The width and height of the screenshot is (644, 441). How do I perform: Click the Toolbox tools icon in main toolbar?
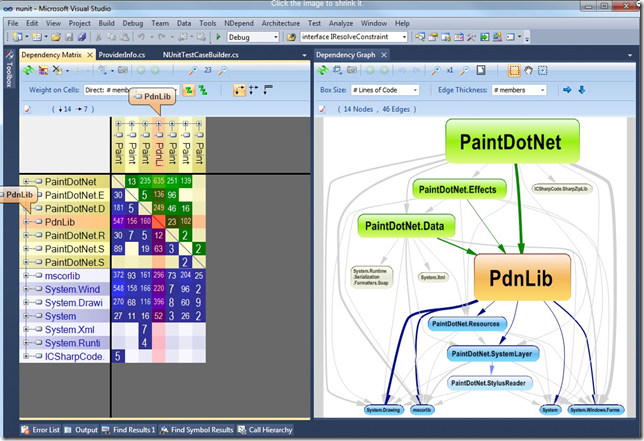[x=471, y=37]
